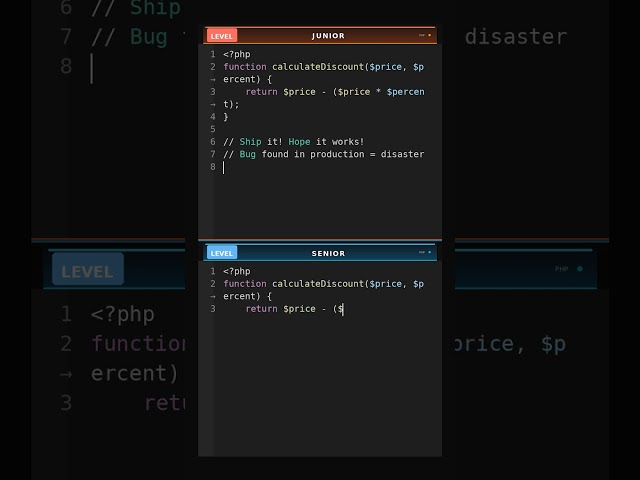Click the "Bug found in production" comment line

324,154
